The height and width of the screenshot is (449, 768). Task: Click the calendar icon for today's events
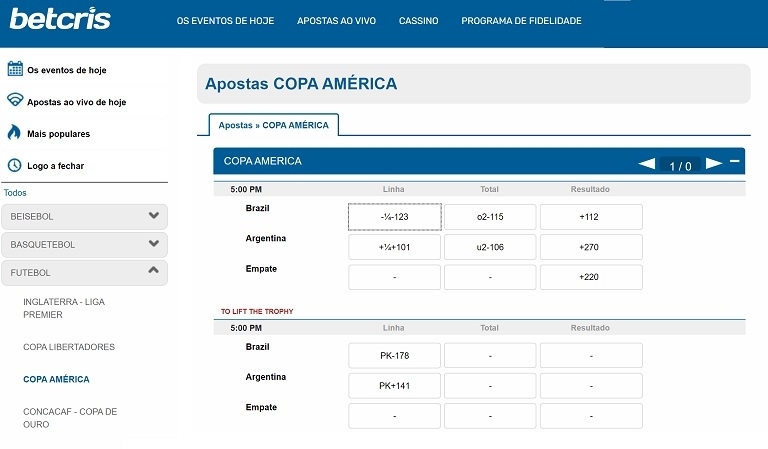15,69
